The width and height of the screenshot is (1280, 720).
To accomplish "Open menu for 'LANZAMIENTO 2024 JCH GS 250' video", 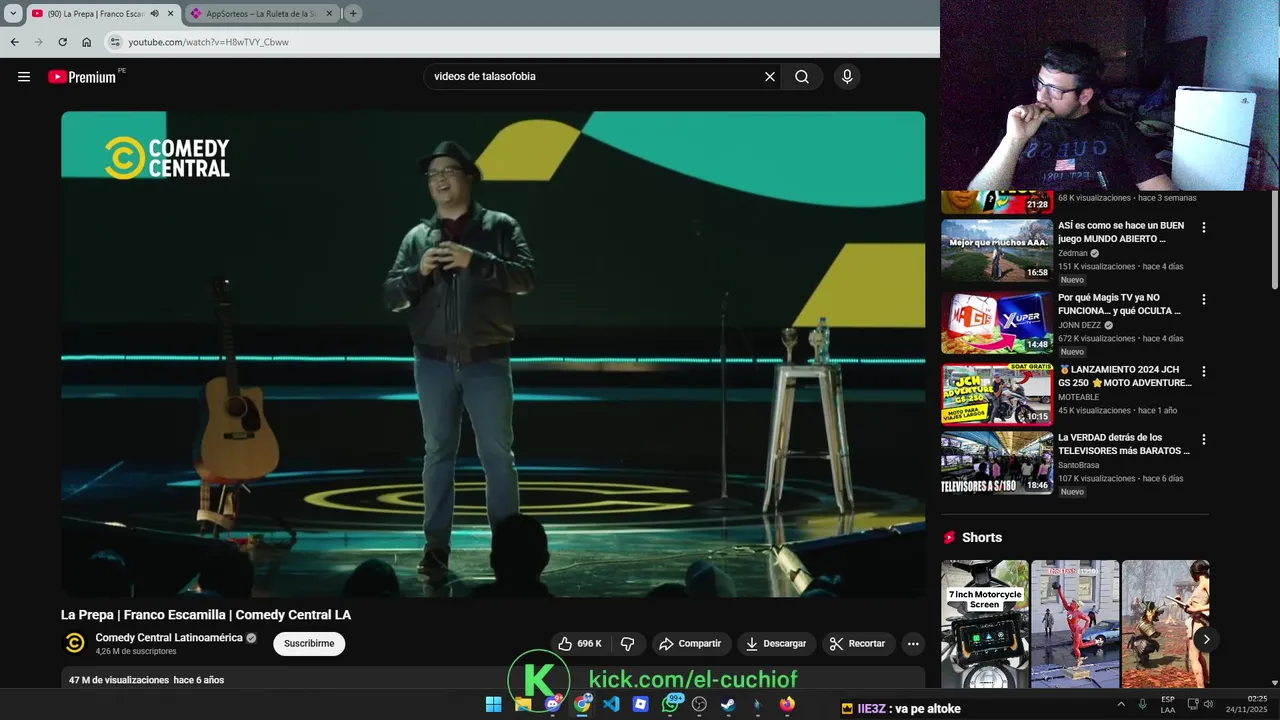I will tap(1204, 372).
